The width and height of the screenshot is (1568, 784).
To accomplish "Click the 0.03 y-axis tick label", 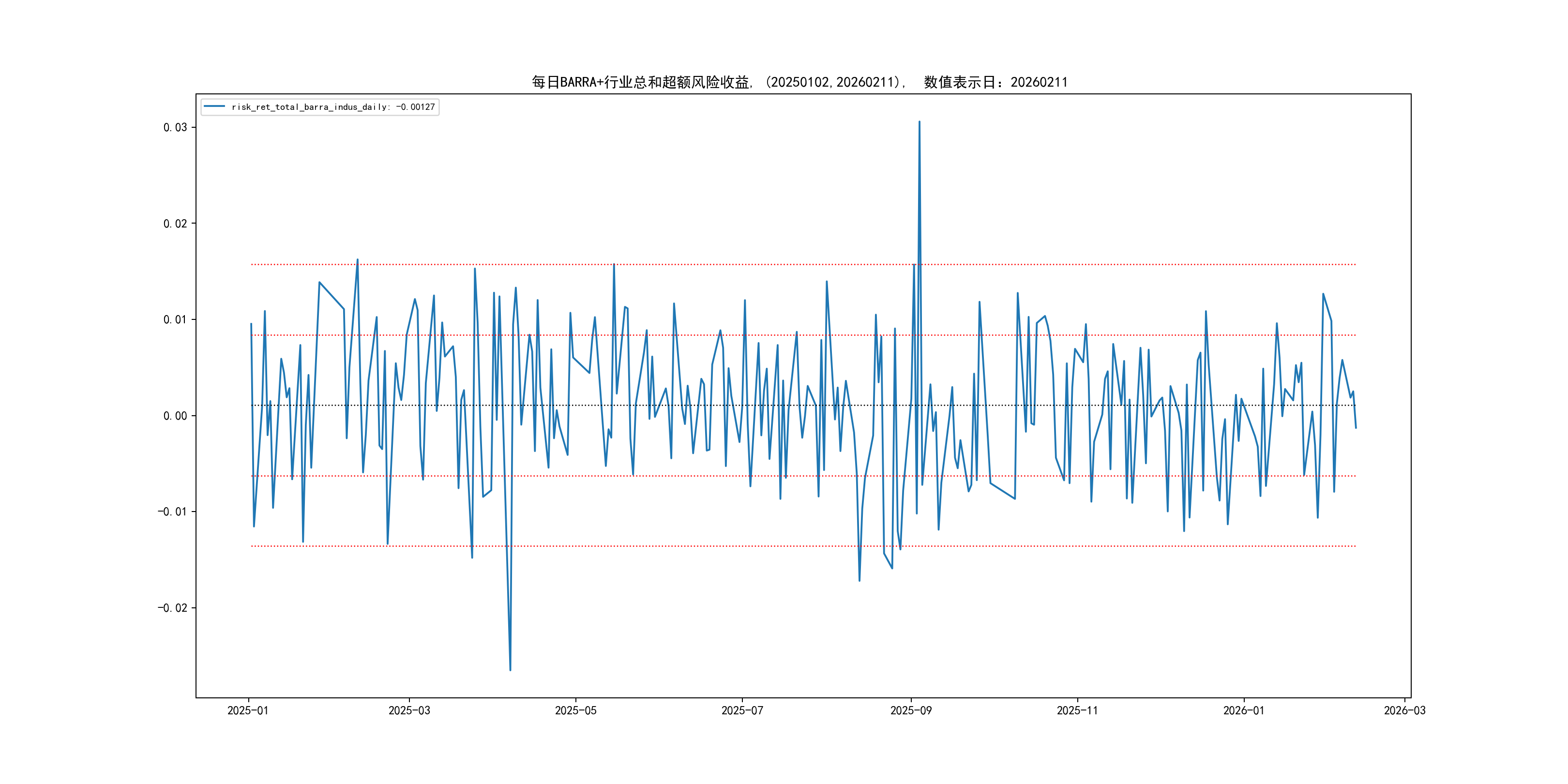I will click(175, 127).
